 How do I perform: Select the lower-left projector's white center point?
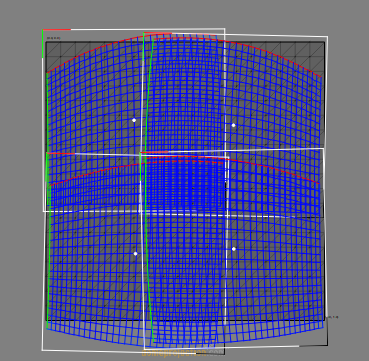tap(135, 254)
